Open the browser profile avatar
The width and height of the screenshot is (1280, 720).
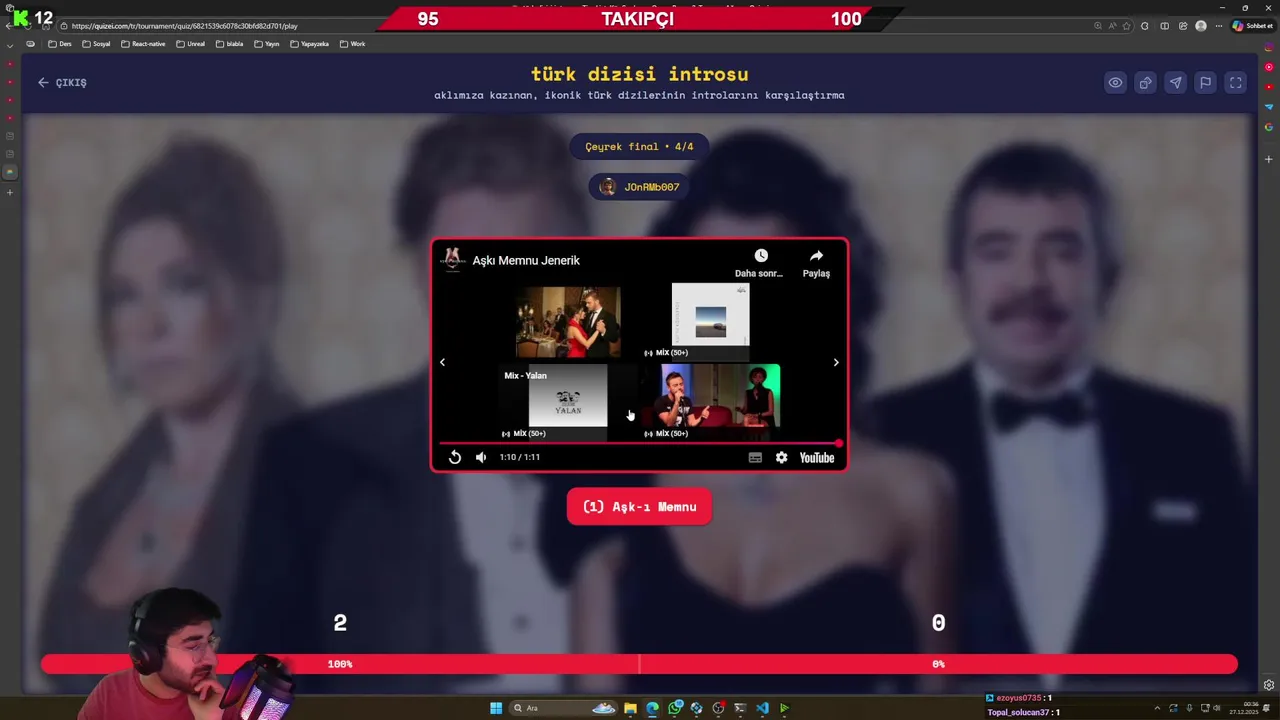tap(1201, 26)
